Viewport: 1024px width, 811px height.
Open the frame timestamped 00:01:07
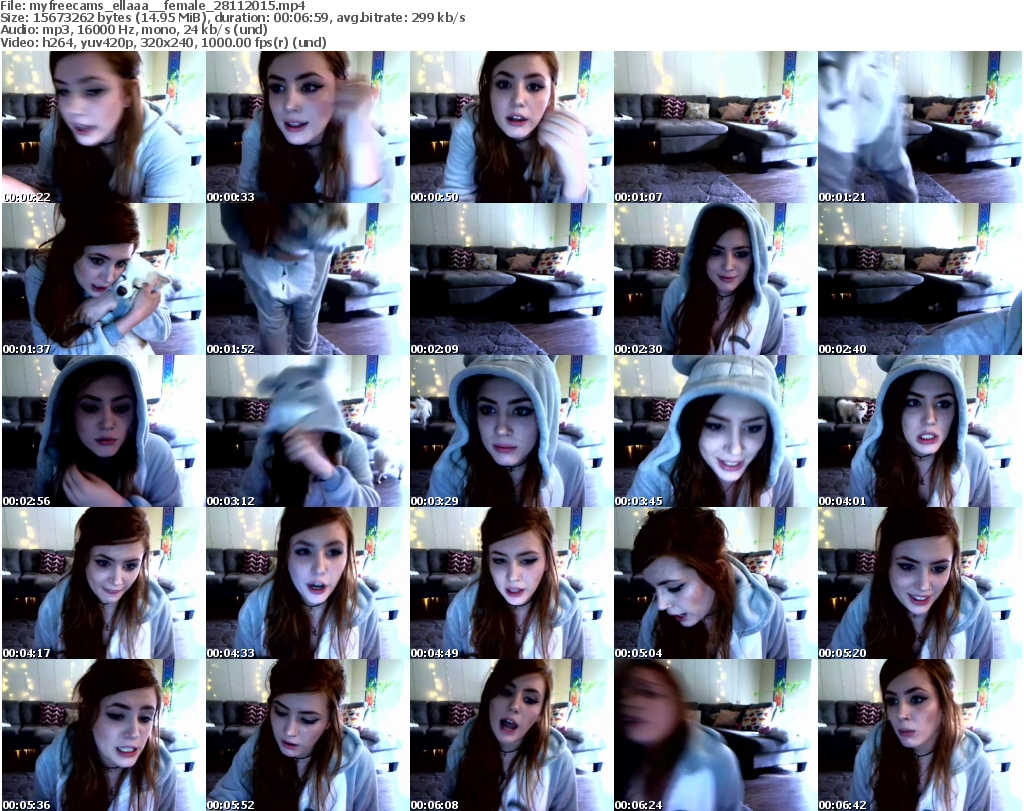pyautogui.click(x=715, y=127)
